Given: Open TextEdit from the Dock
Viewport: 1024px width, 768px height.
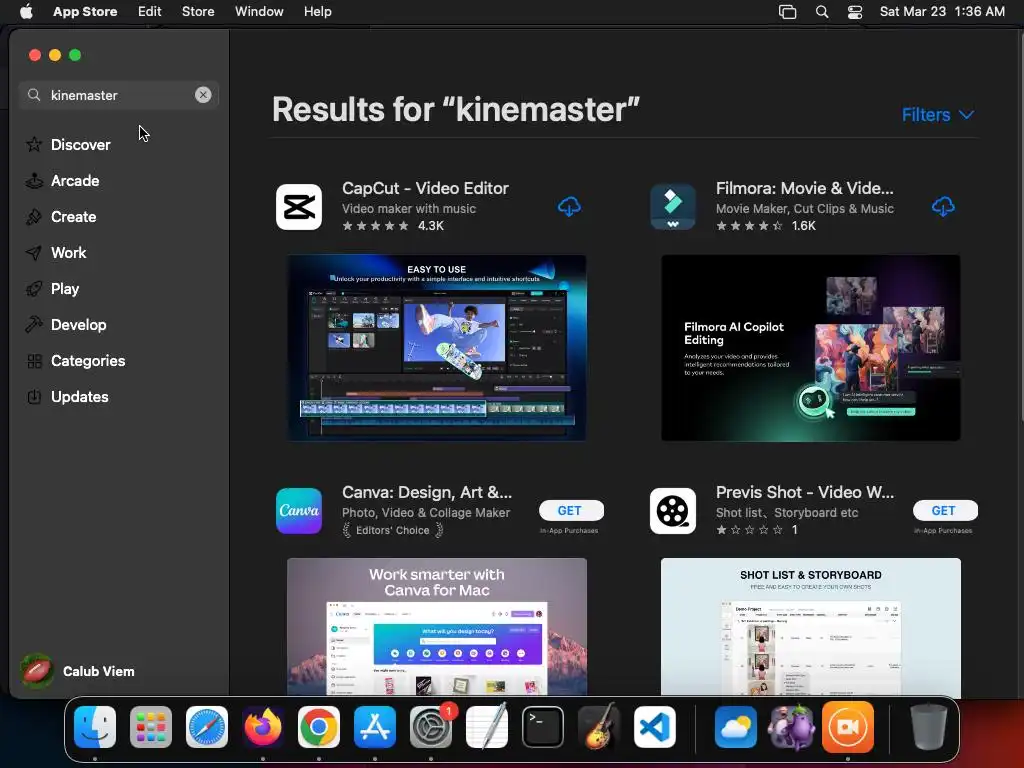Looking at the screenshot, I should tap(487, 727).
